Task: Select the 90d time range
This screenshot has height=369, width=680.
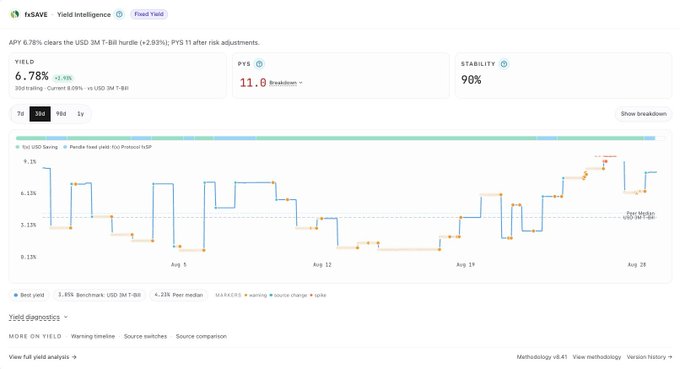Action: click(x=61, y=114)
